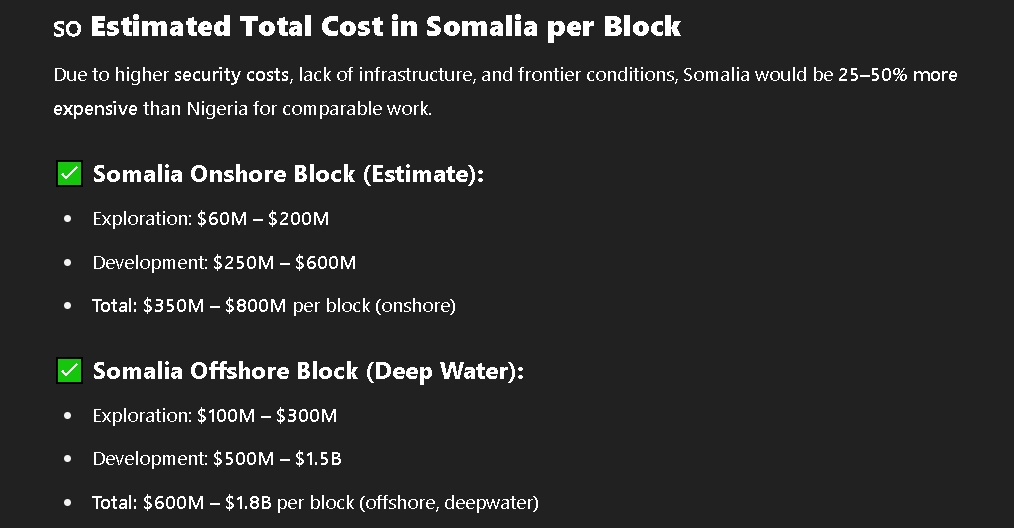Click the Somalia Onshore Block (Estimate) subheading

(x=288, y=174)
